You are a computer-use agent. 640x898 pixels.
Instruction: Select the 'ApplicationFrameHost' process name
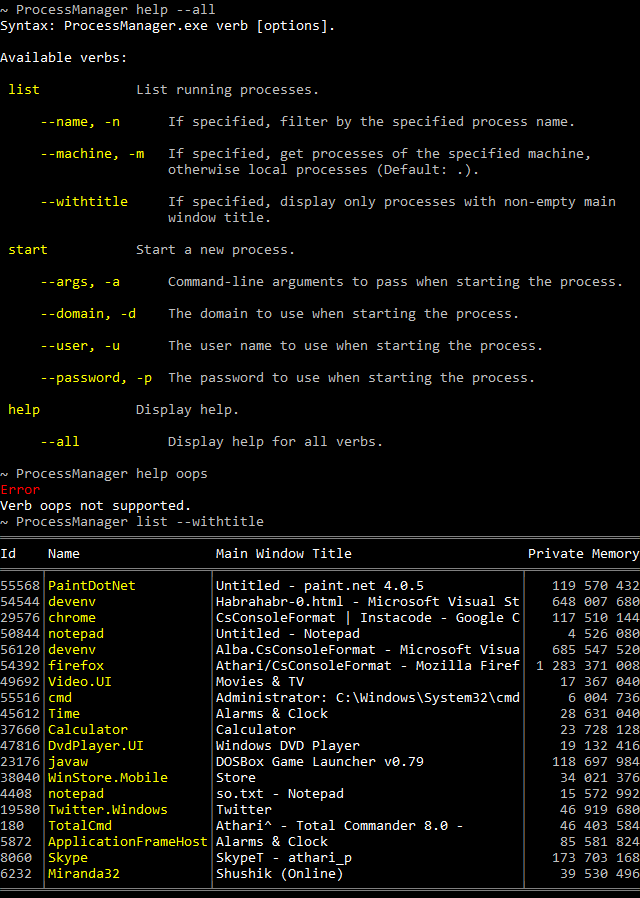[128, 842]
